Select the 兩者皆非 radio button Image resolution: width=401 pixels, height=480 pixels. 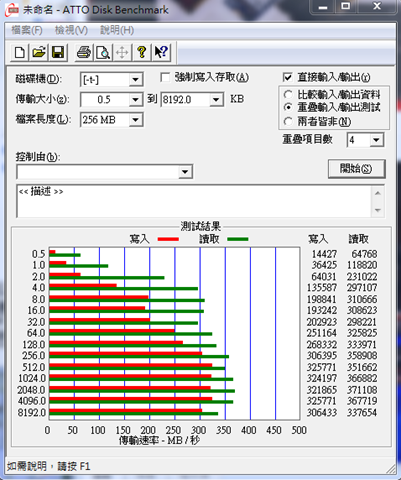288,121
